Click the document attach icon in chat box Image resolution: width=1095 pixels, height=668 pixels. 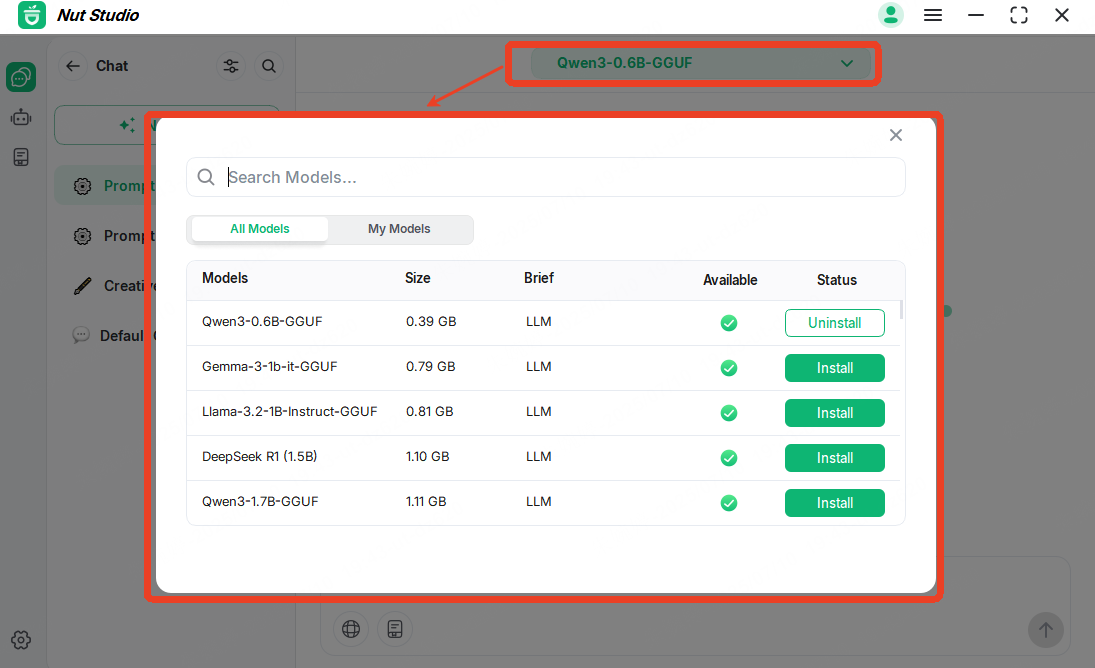[x=395, y=629]
